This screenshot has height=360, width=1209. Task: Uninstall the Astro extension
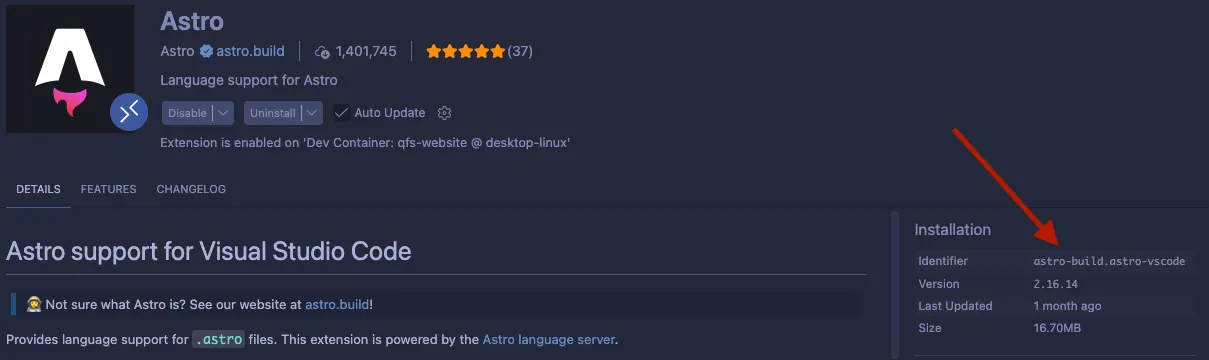[x=272, y=113]
